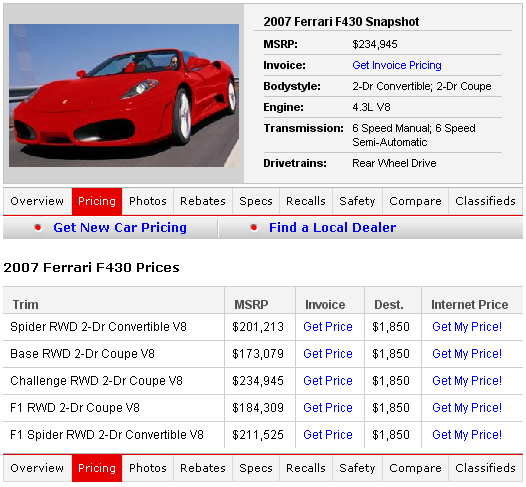Select the snapshot MSRP value $234,945

375,44
